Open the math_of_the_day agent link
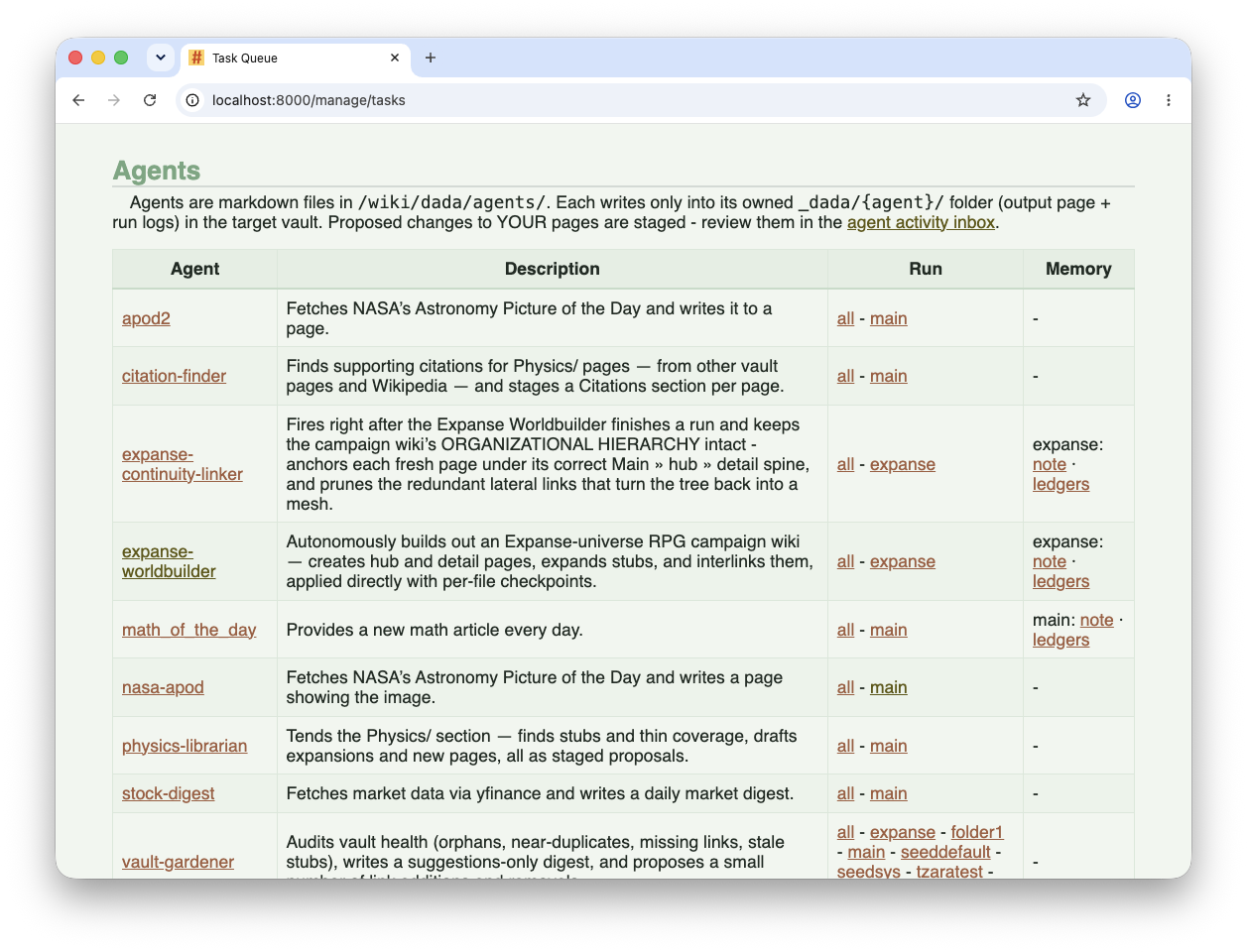 188,630
